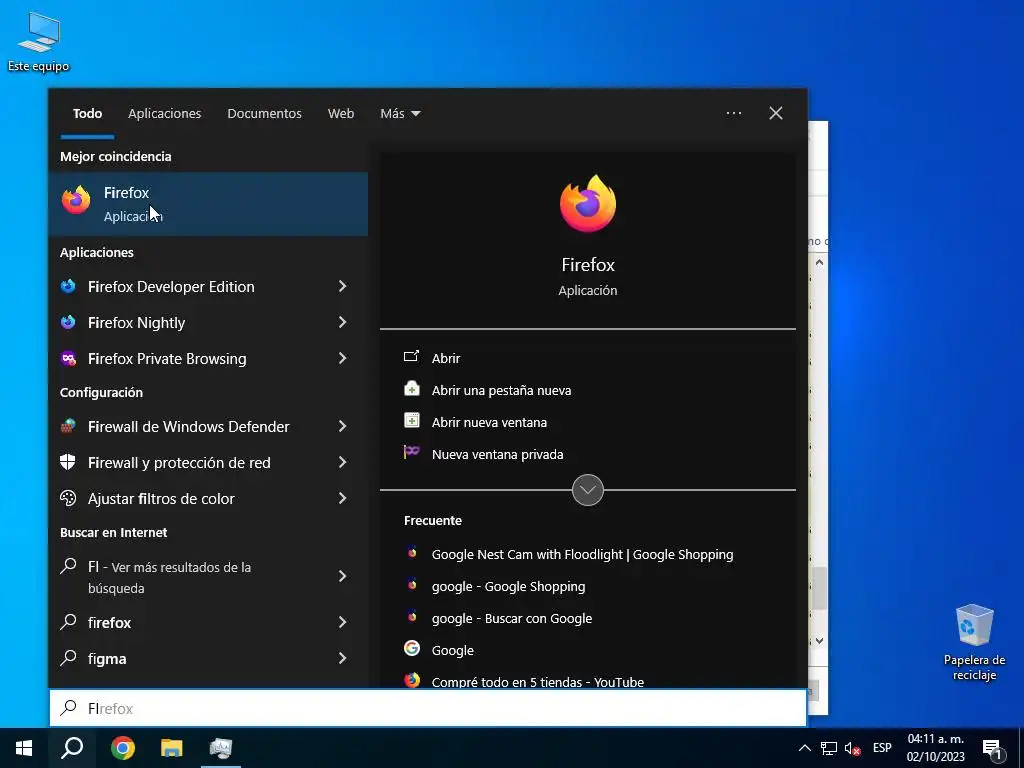
Task: Click the Firefox Private Browsing mask icon
Action: pos(68,358)
